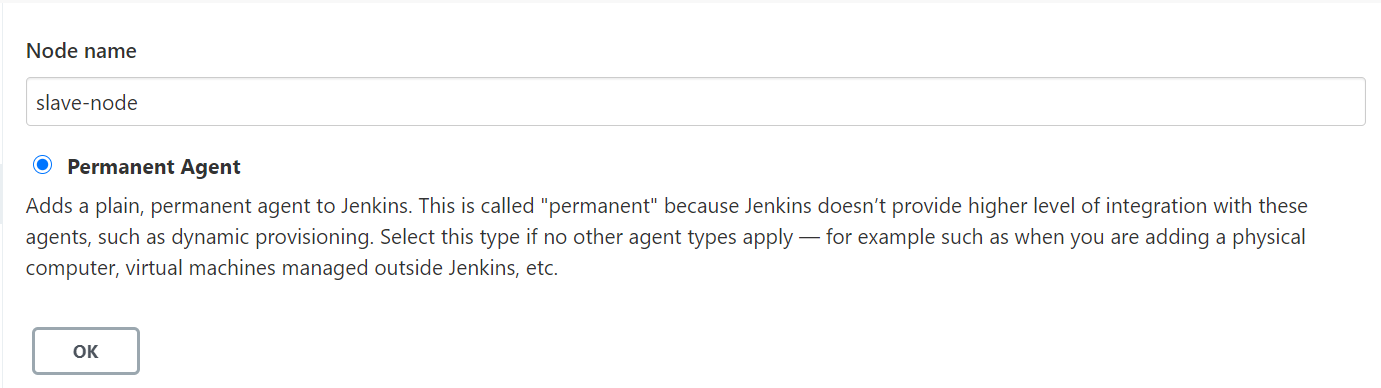This screenshot has height=388, width=1381.
Task: Click the Permanent Agent description paragraph
Action: pyautogui.click(x=670, y=239)
